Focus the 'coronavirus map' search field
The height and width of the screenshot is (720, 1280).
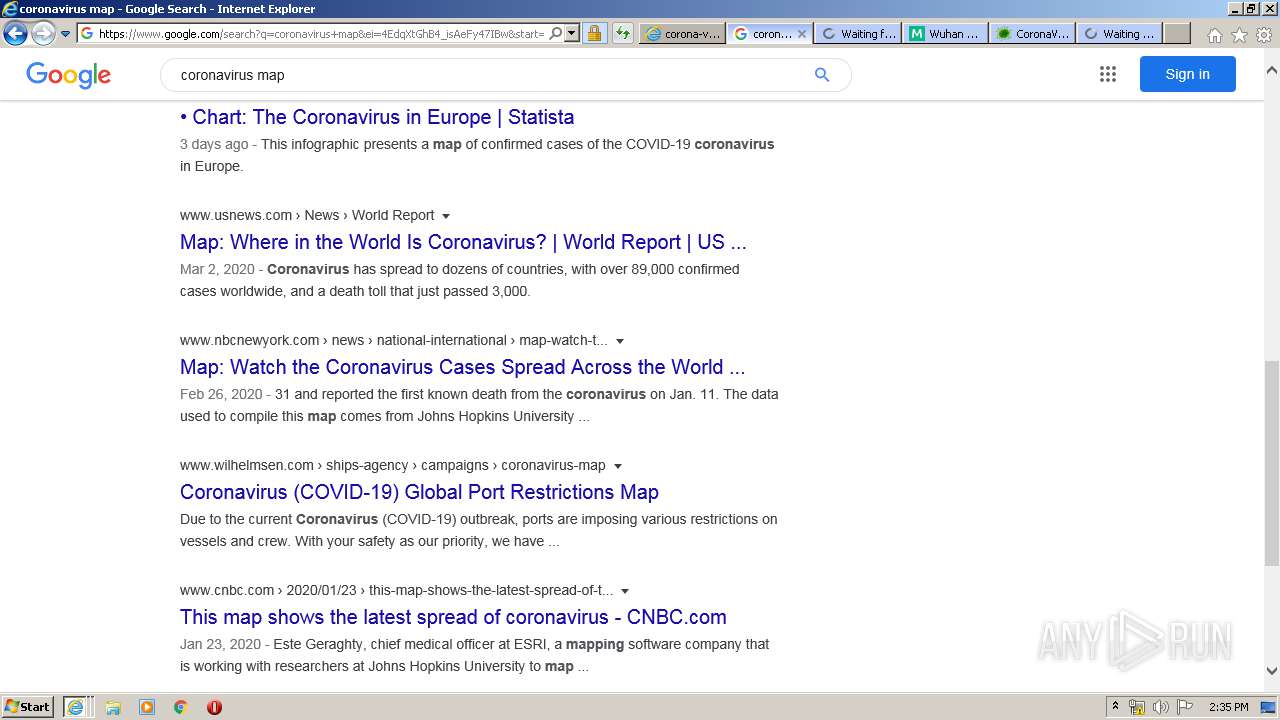click(x=490, y=75)
